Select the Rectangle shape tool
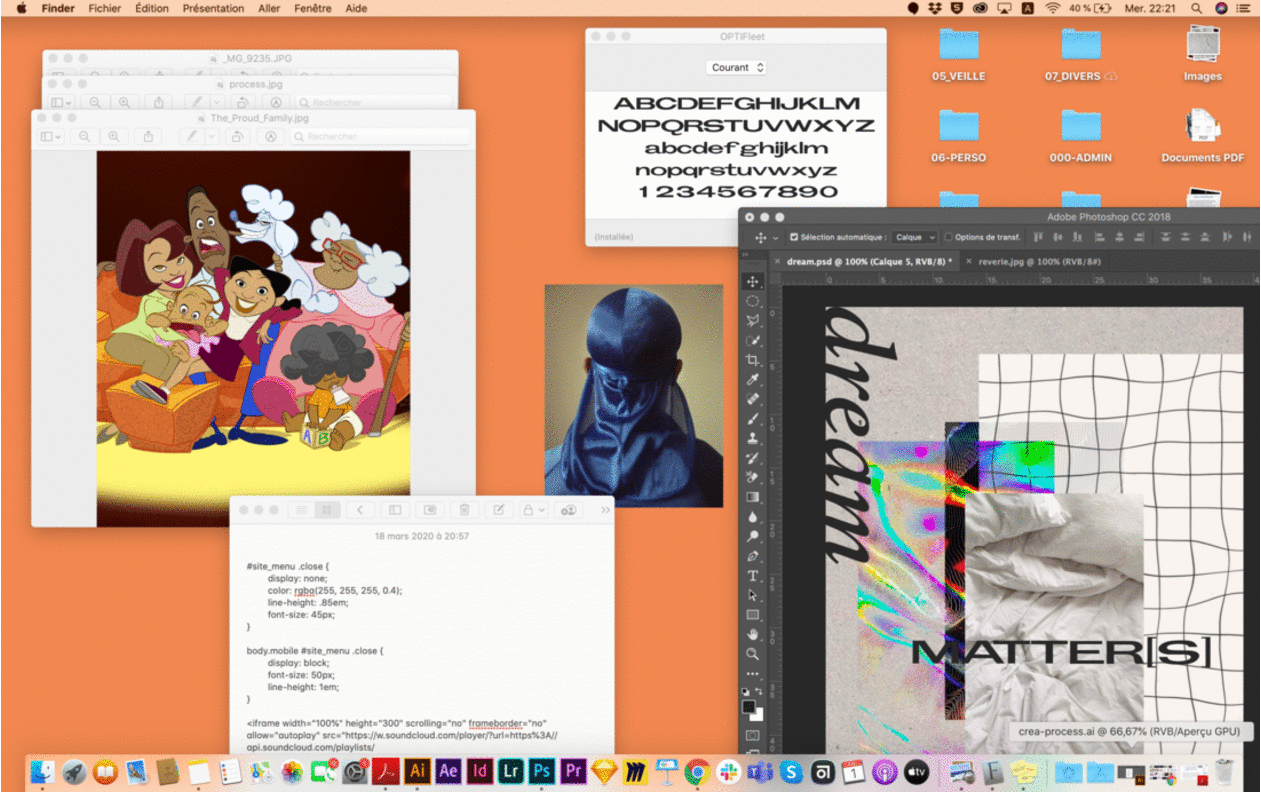 pyautogui.click(x=753, y=615)
